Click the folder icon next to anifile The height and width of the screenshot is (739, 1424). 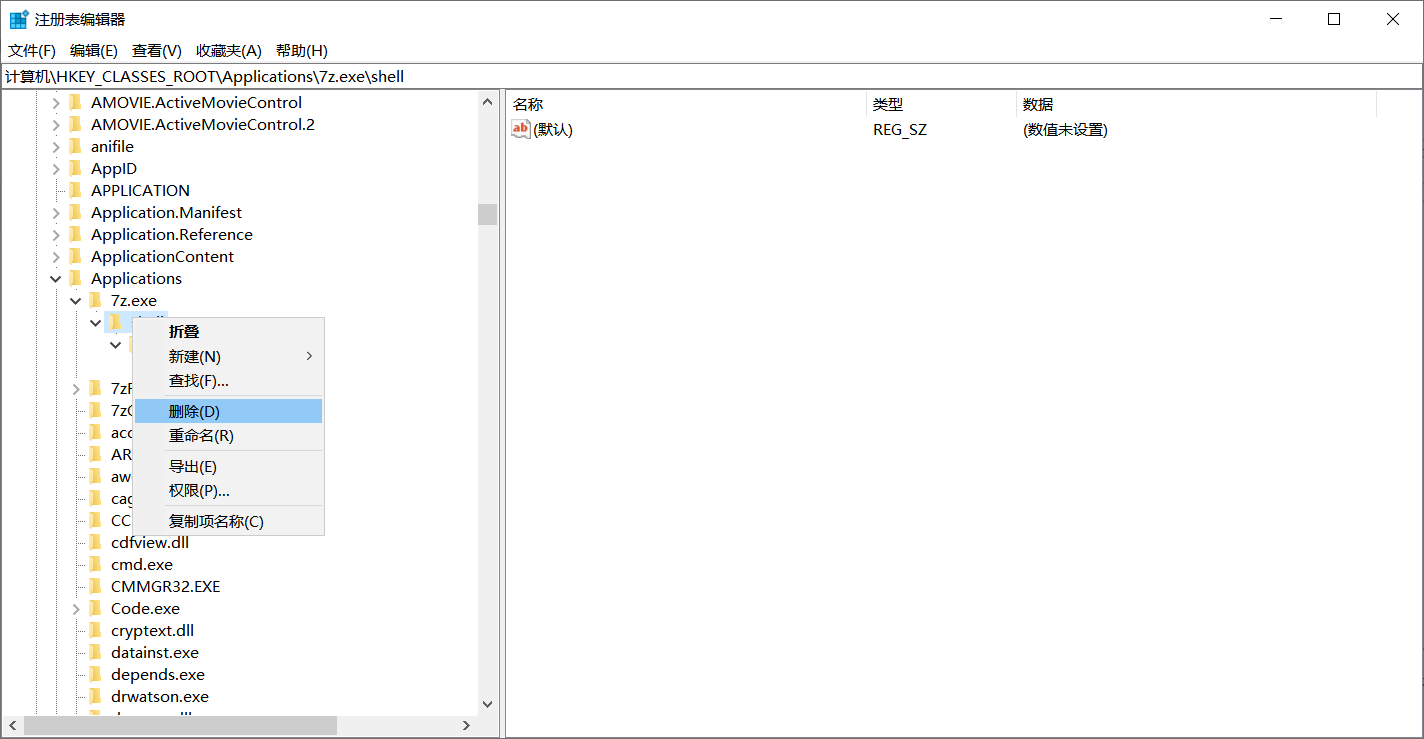[x=75, y=146]
